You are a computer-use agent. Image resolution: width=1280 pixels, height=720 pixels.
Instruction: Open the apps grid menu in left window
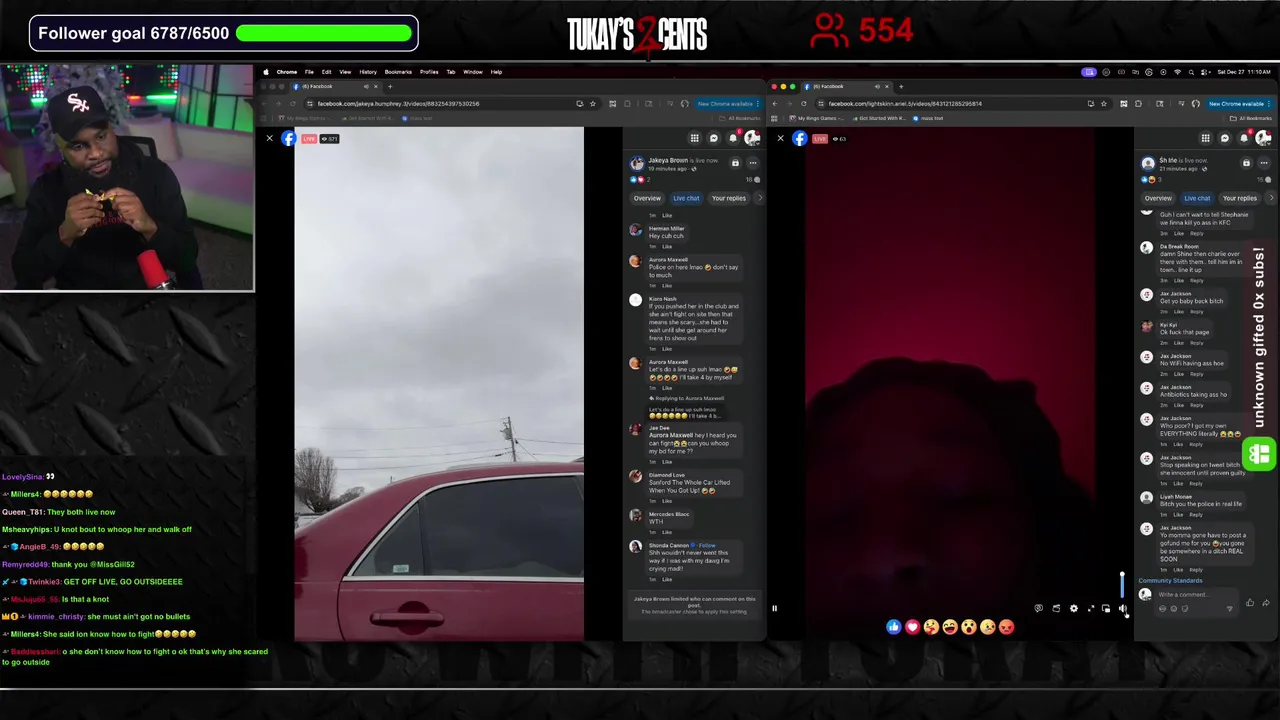[695, 138]
